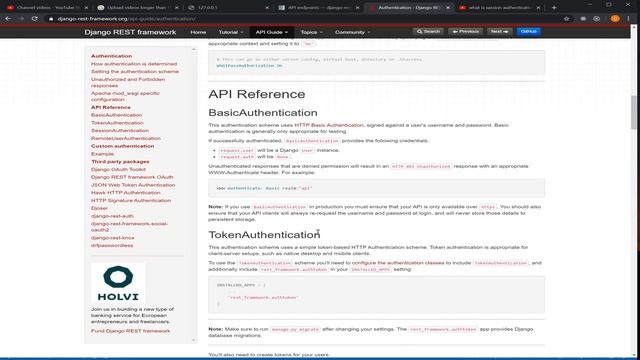640x360 pixels.
Task: Open the Django REST framework brand link
Action: [130, 32]
